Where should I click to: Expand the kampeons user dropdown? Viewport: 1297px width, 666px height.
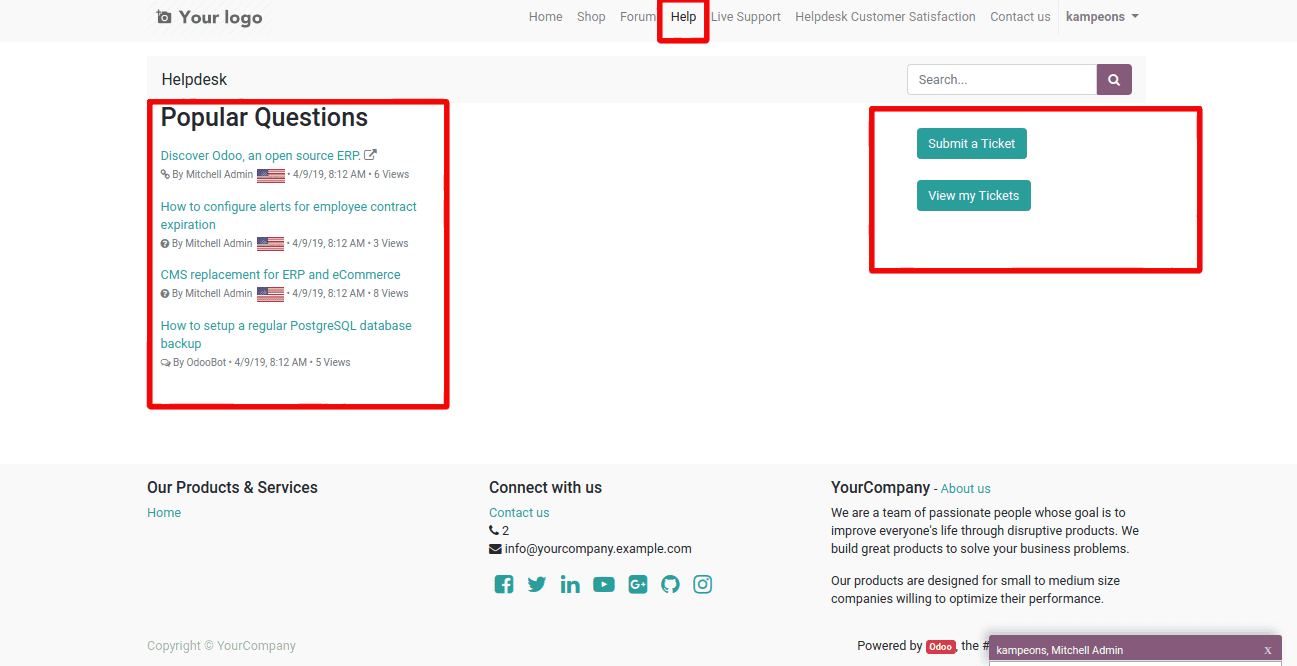(1102, 17)
